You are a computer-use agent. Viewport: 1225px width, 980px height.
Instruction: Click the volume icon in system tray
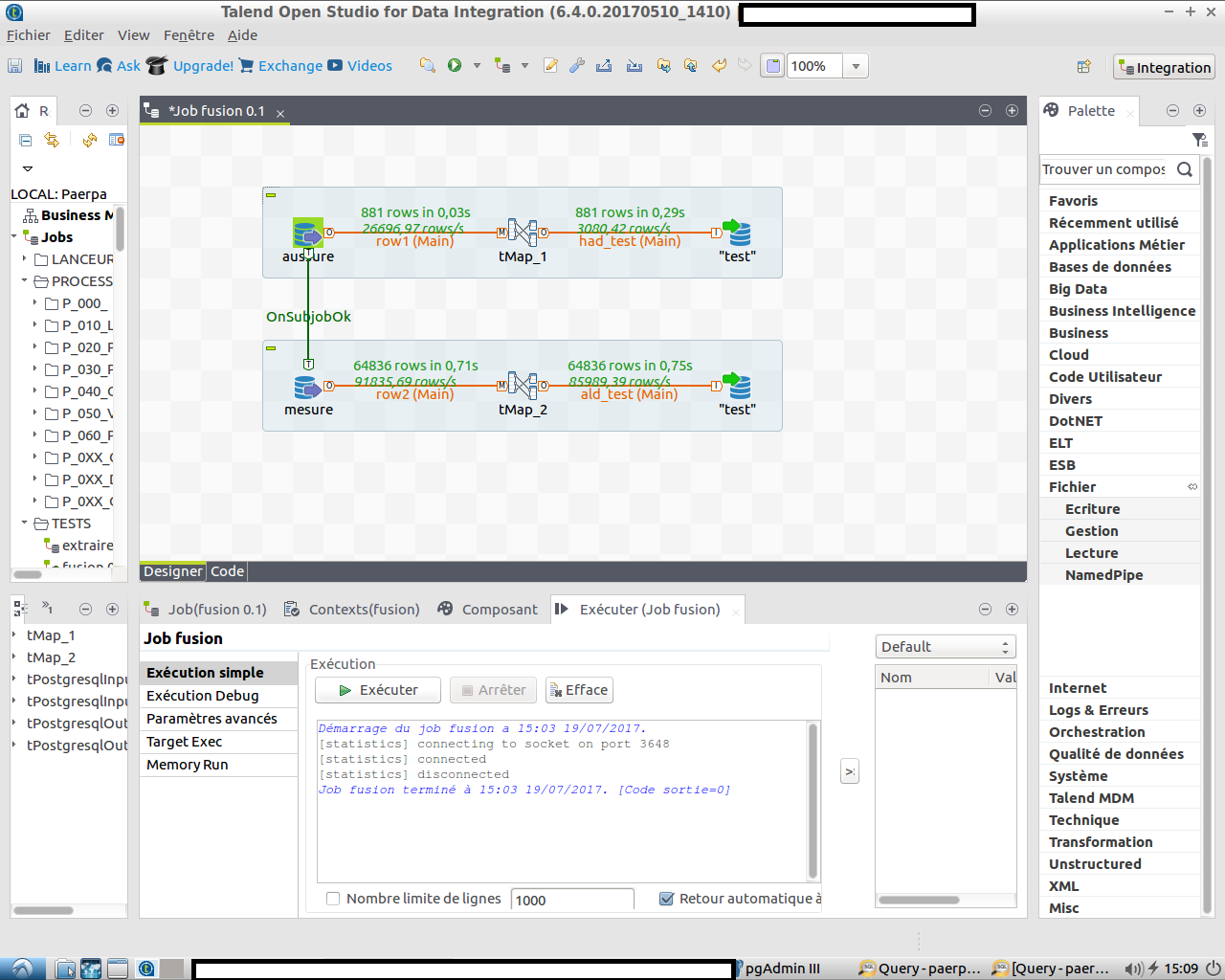1134,969
